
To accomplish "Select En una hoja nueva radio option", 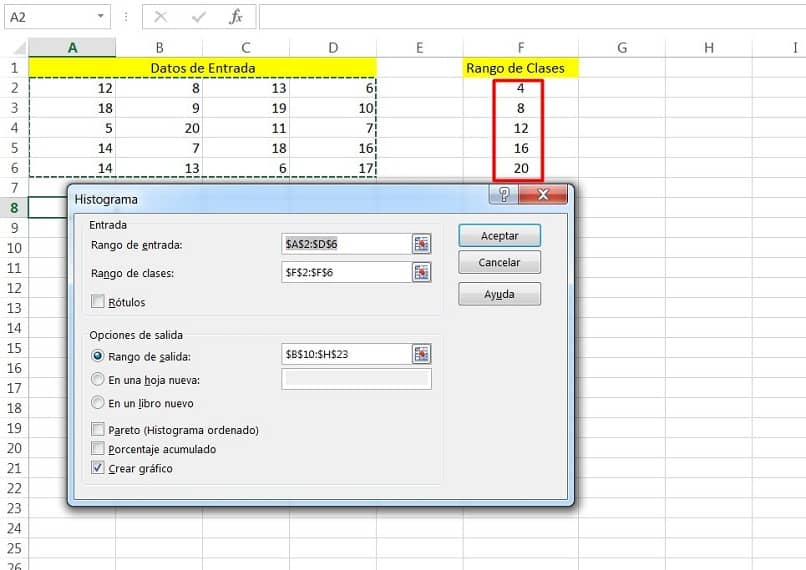I will coord(97,379).
